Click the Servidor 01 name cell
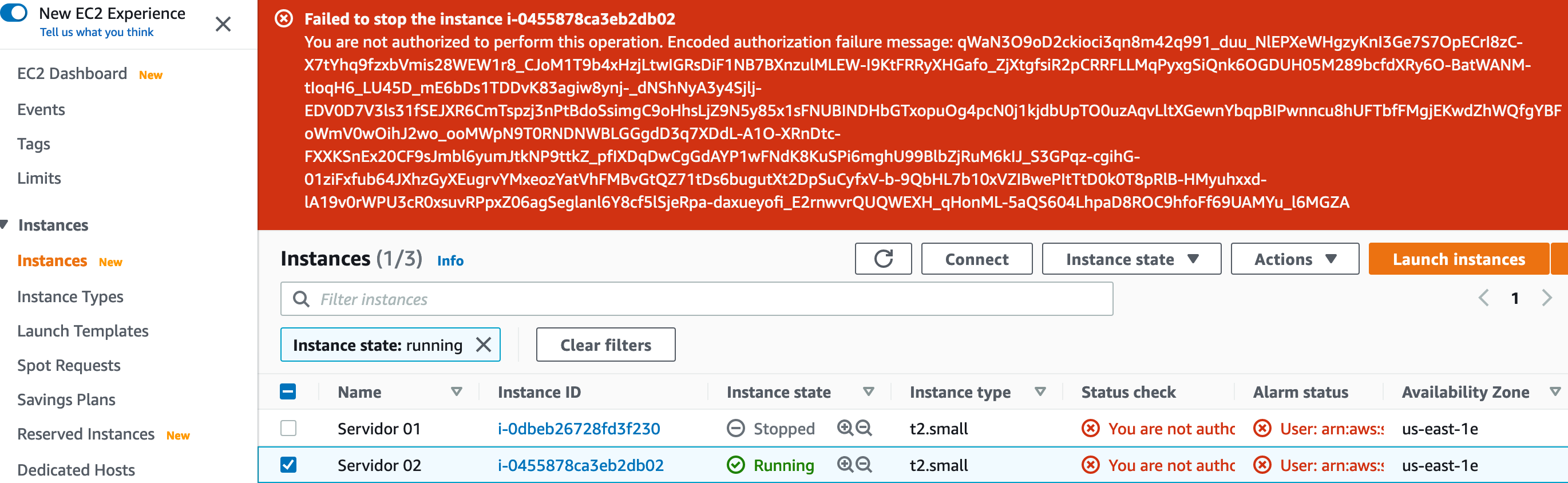This screenshot has height=483, width=1568. 379,429
